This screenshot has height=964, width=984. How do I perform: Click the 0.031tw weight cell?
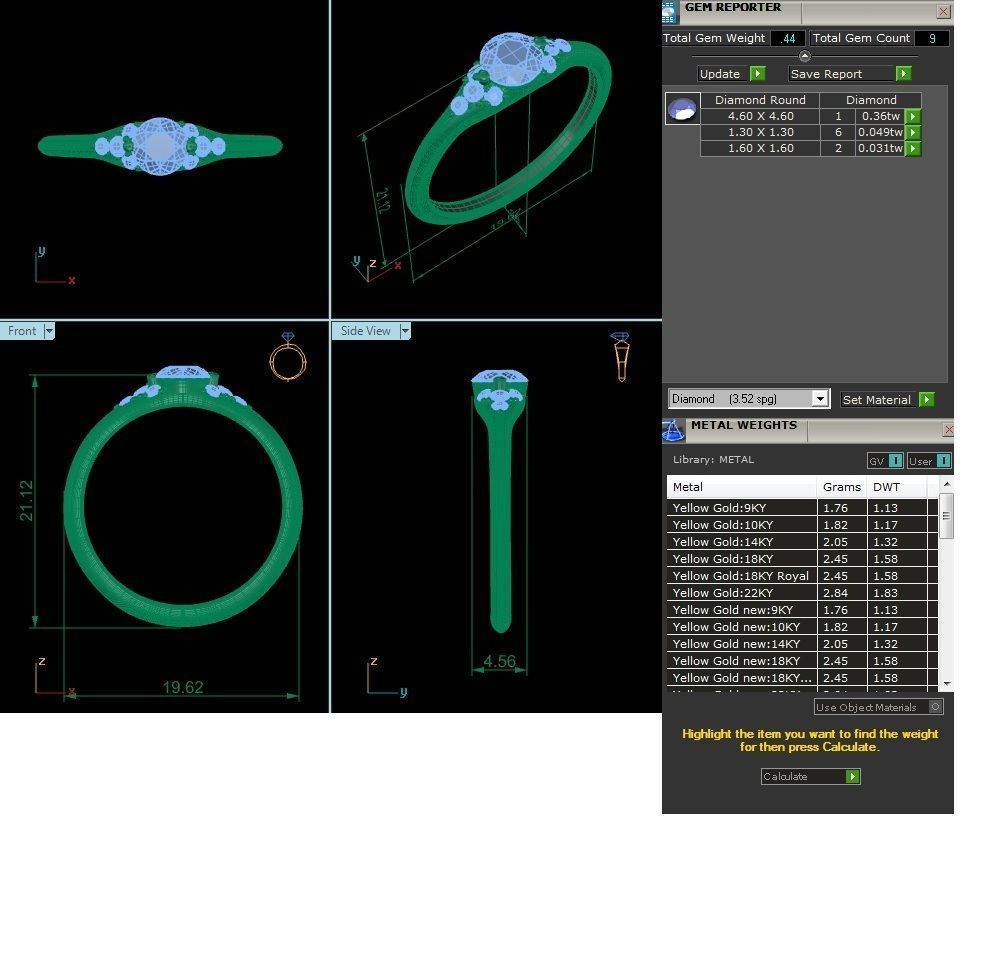point(880,149)
